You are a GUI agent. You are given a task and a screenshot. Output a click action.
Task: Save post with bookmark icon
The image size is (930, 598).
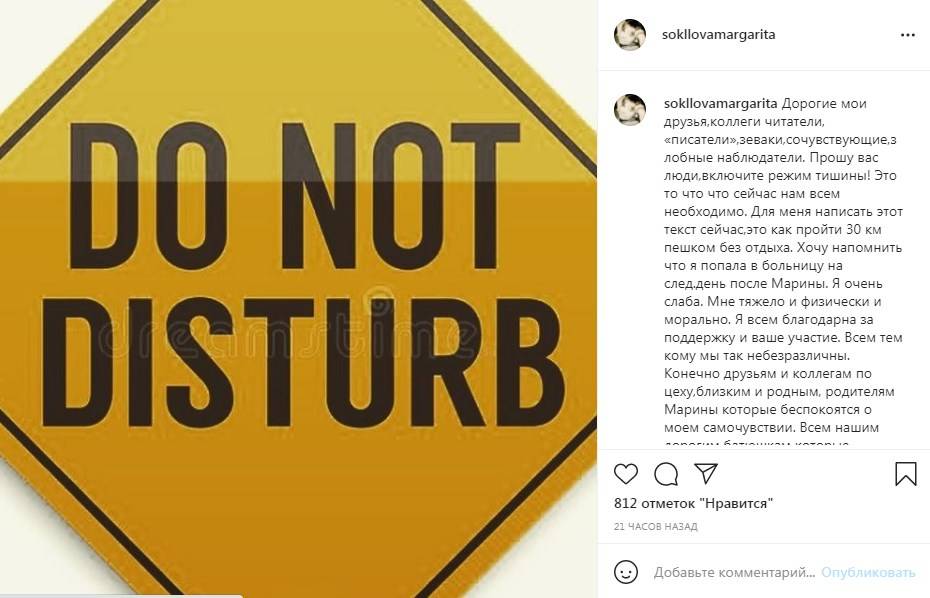(x=906, y=474)
